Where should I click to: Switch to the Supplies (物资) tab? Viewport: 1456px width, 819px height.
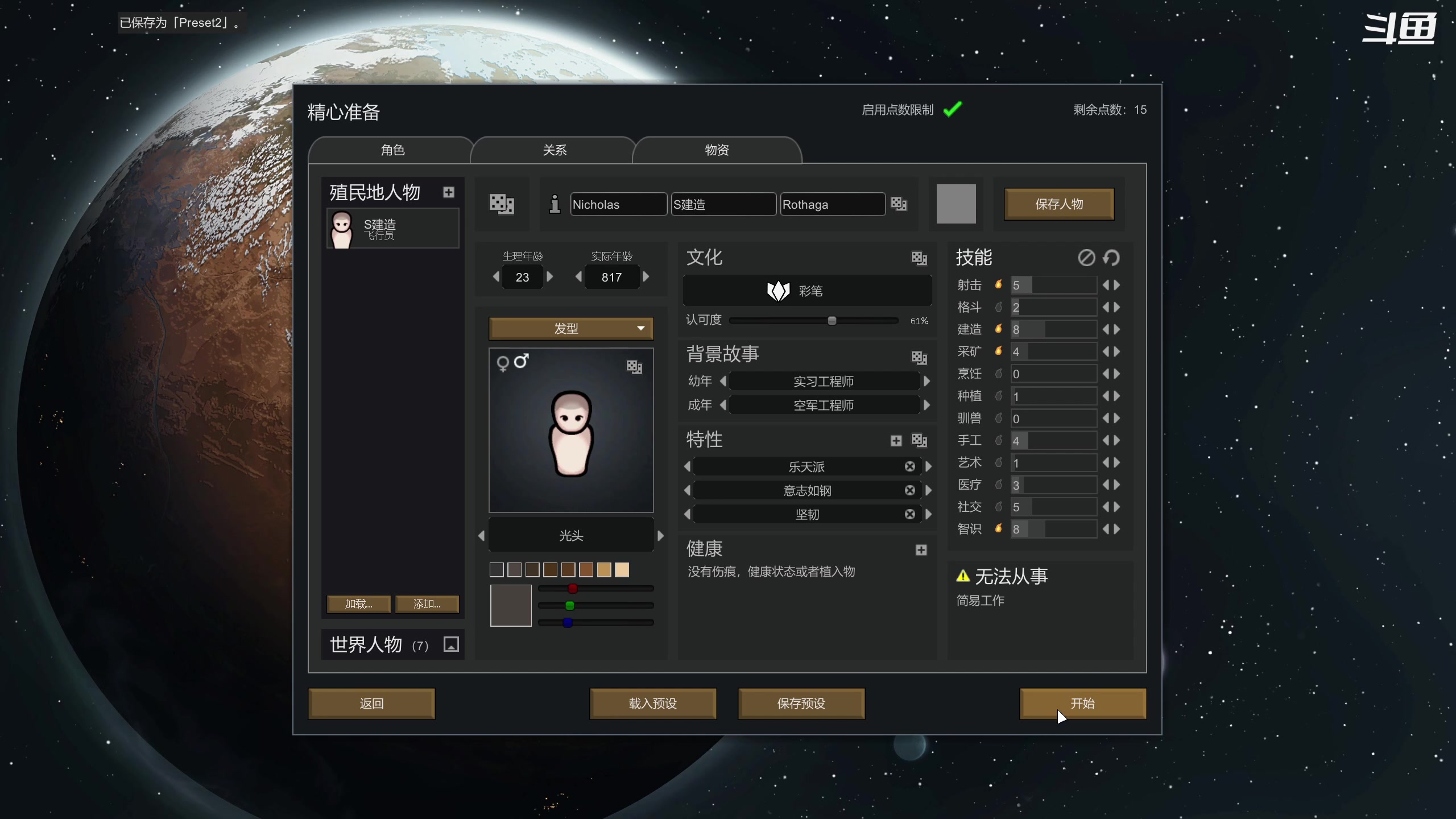[717, 150]
